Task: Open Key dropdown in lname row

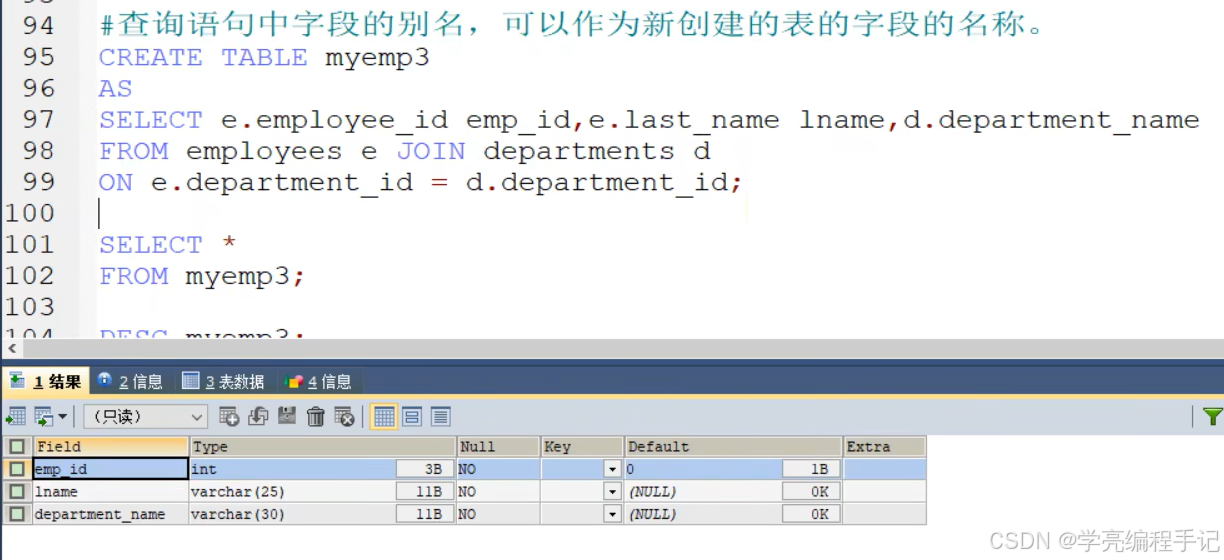Action: 612,492
